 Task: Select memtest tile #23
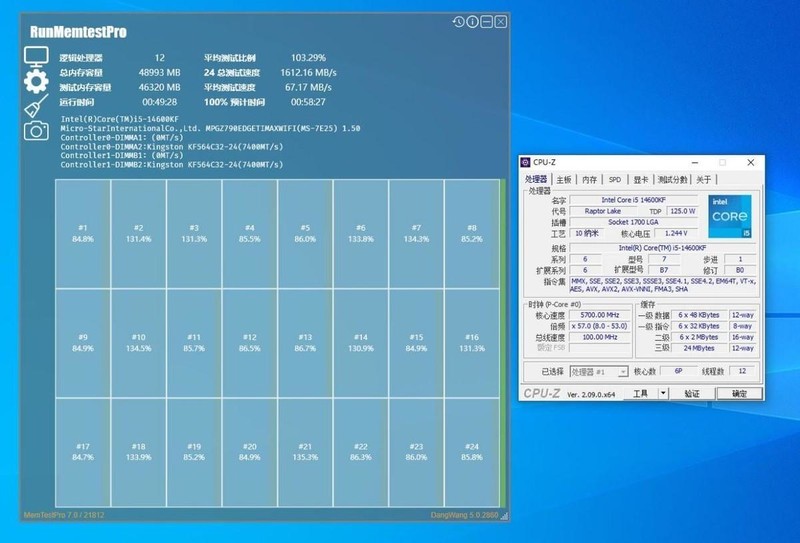pyautogui.click(x=416, y=452)
